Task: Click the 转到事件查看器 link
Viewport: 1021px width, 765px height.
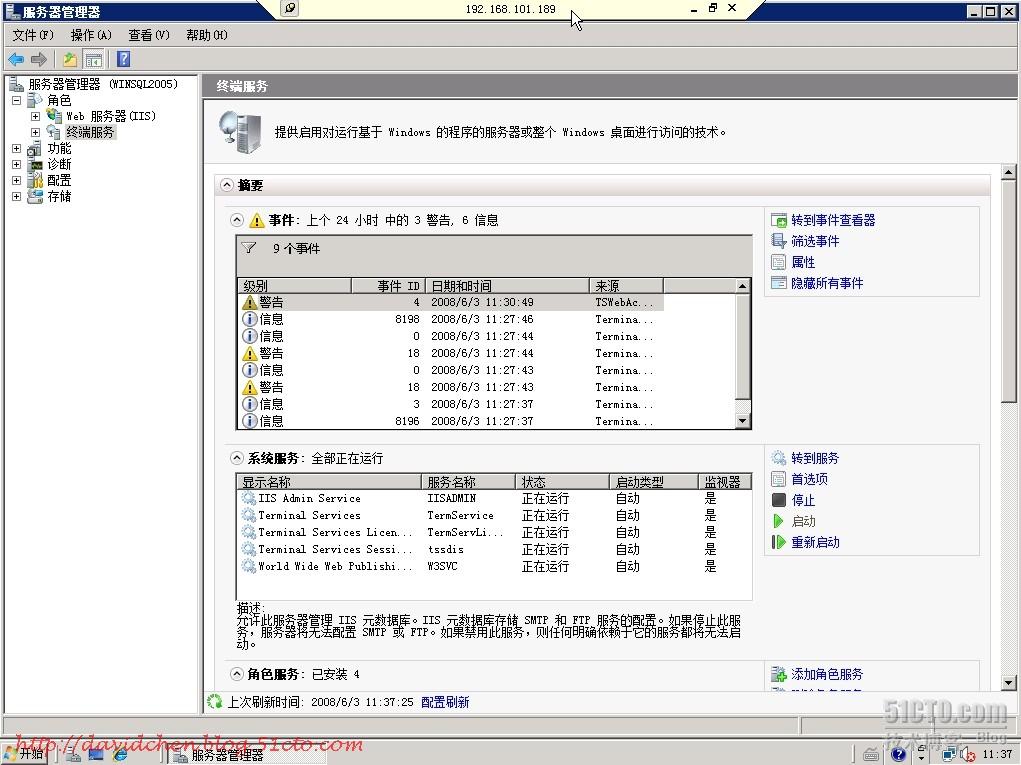Action: 833,220
